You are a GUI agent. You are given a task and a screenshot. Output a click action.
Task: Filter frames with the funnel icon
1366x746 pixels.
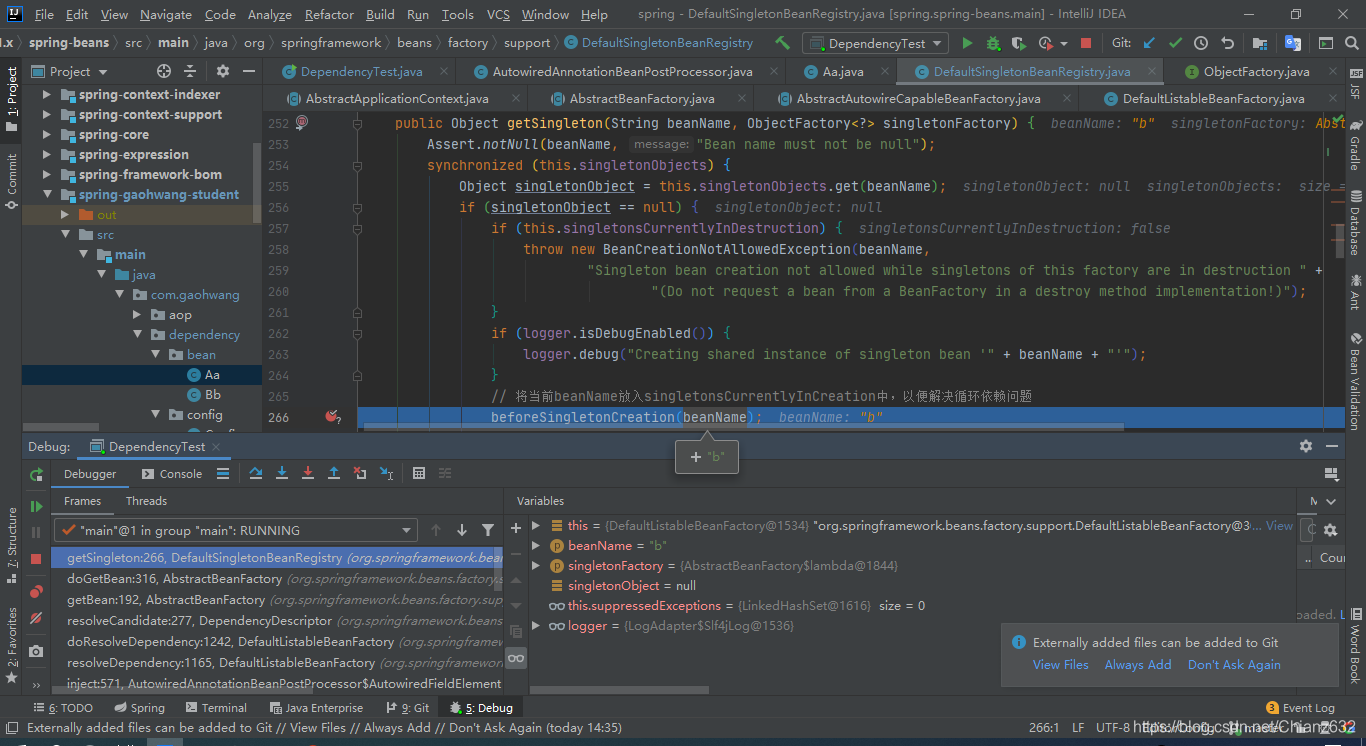(488, 530)
